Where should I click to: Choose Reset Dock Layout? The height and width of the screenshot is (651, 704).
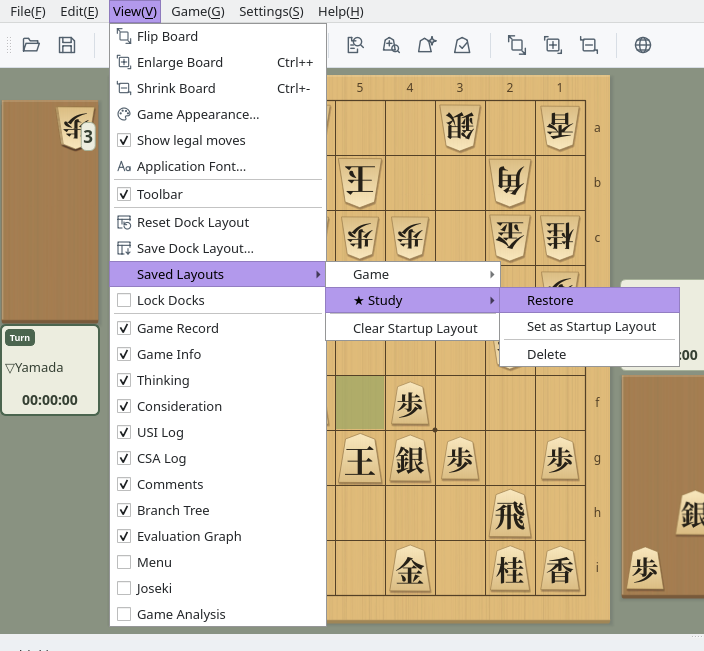click(x=218, y=222)
